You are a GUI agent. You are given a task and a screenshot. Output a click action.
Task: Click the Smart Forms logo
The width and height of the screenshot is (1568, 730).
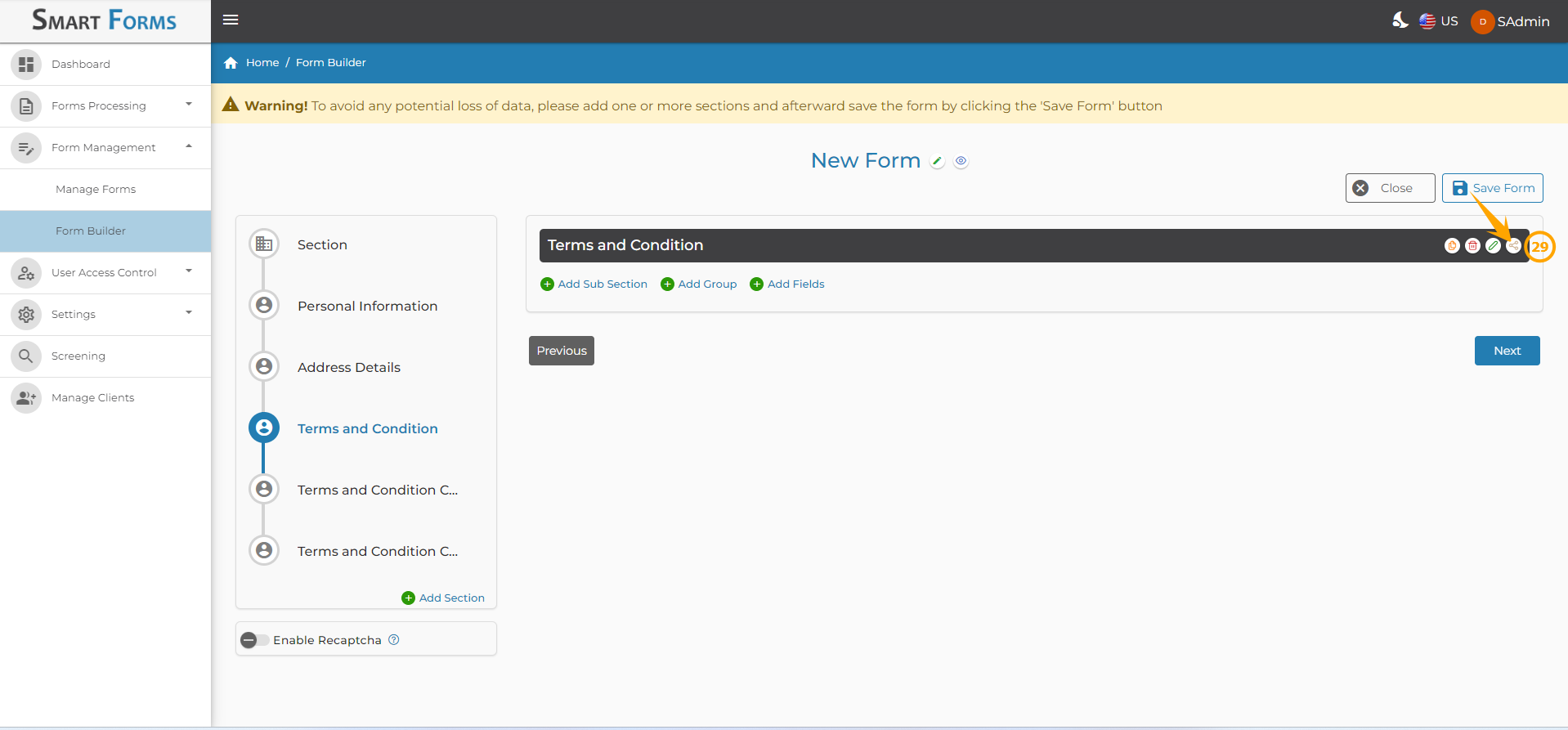(x=104, y=20)
